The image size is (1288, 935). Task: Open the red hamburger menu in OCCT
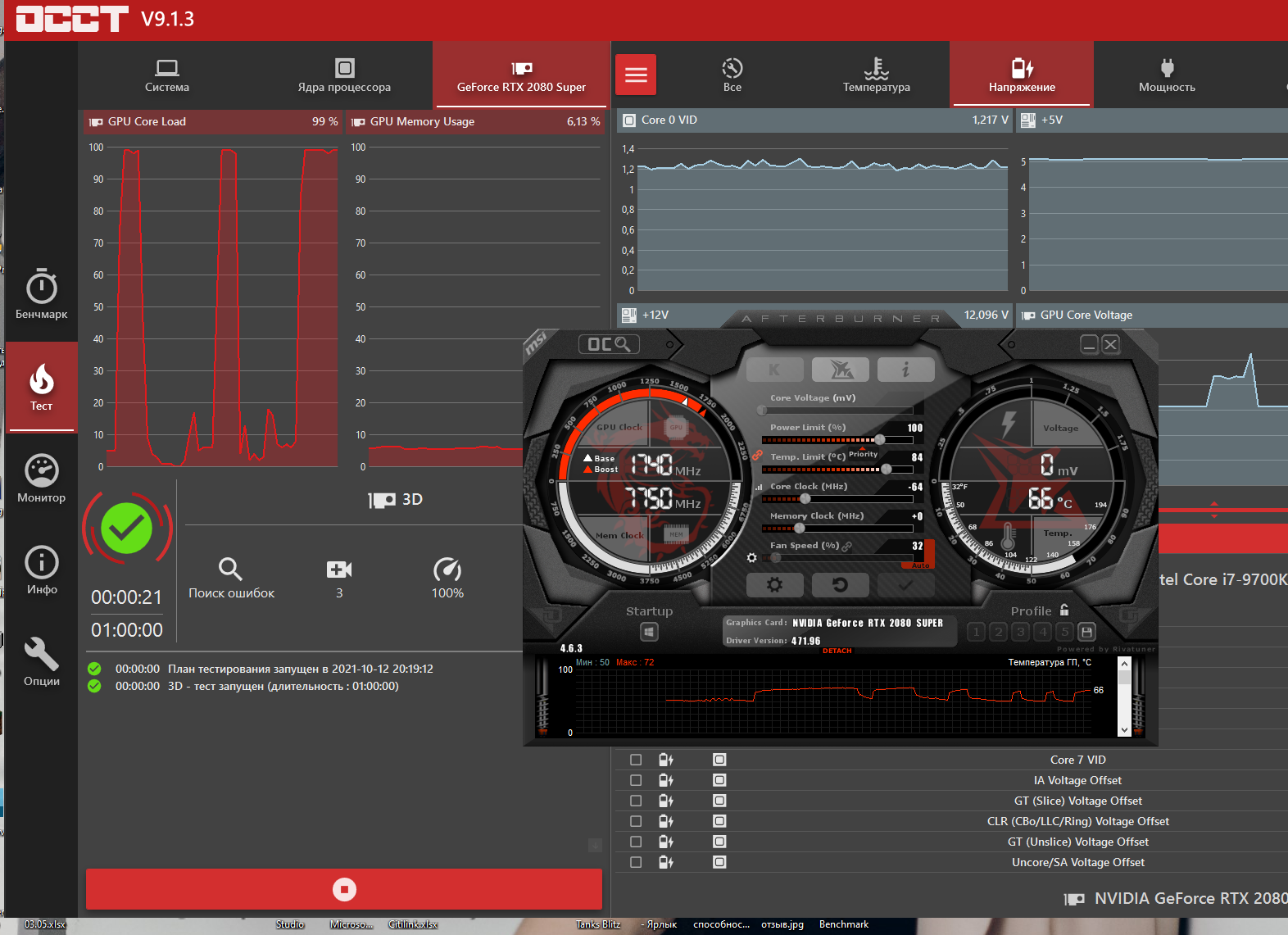[x=636, y=75]
